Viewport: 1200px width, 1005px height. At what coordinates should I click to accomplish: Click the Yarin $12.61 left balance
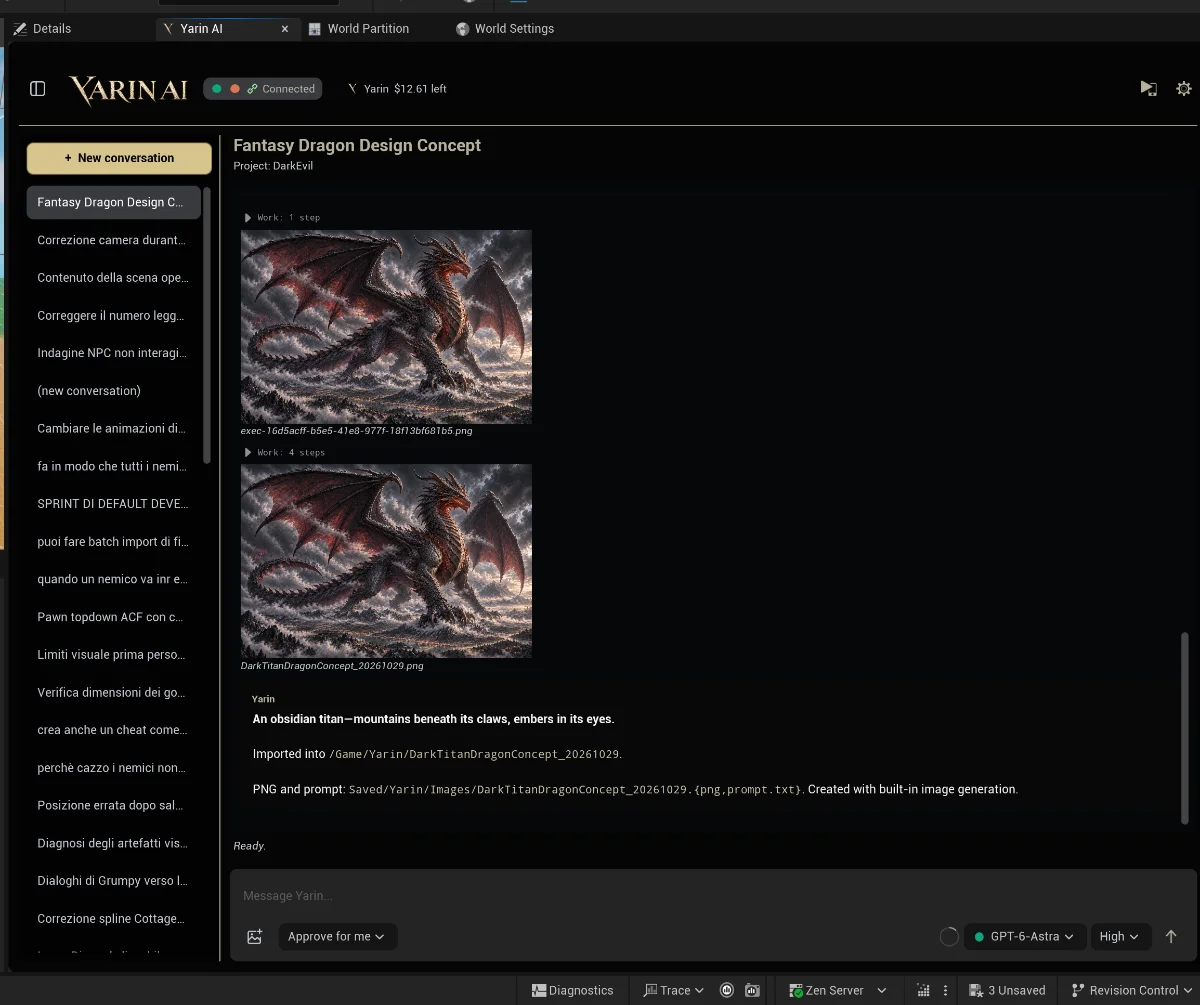[397, 89]
